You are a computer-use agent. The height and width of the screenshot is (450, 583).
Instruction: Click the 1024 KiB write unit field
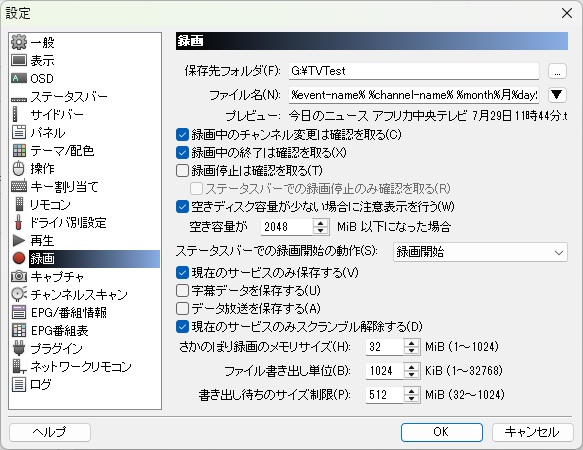[x=384, y=370]
